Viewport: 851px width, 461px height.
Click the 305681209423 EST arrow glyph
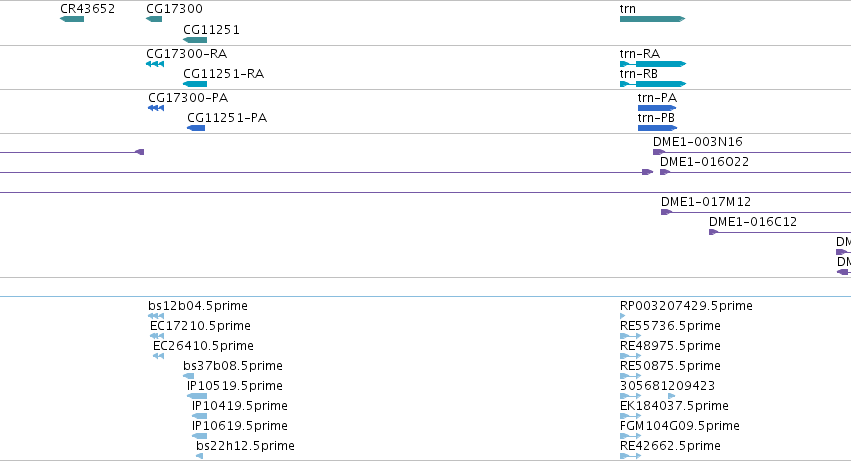pyautogui.click(x=647, y=396)
